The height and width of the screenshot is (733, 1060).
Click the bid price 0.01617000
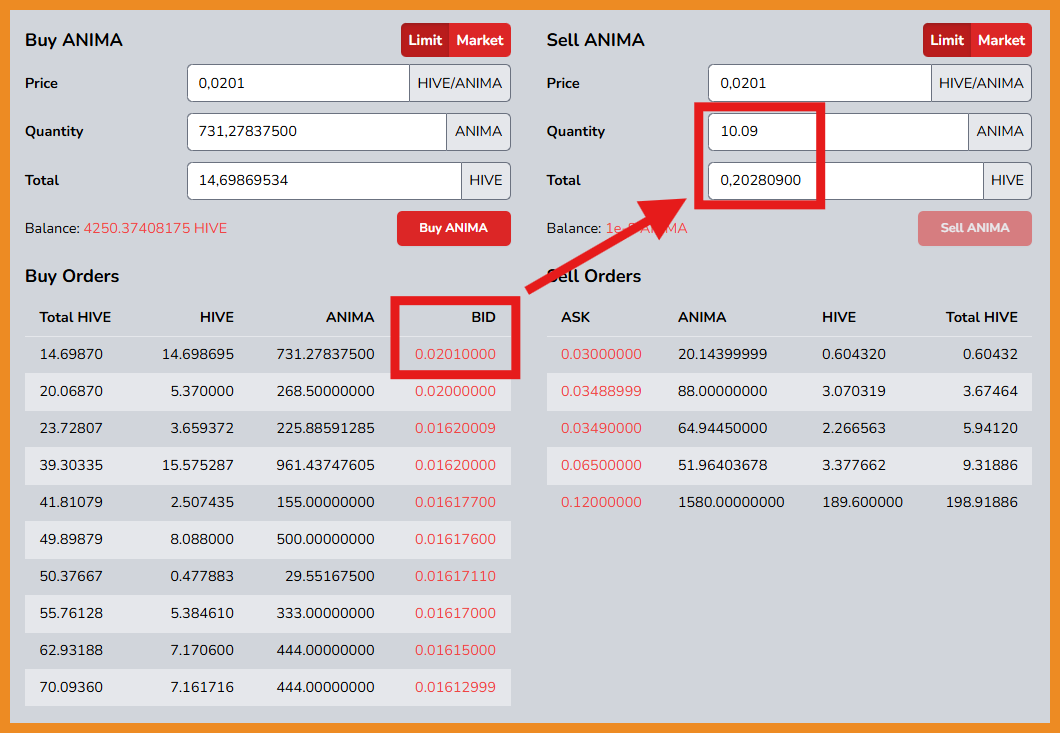pos(455,613)
